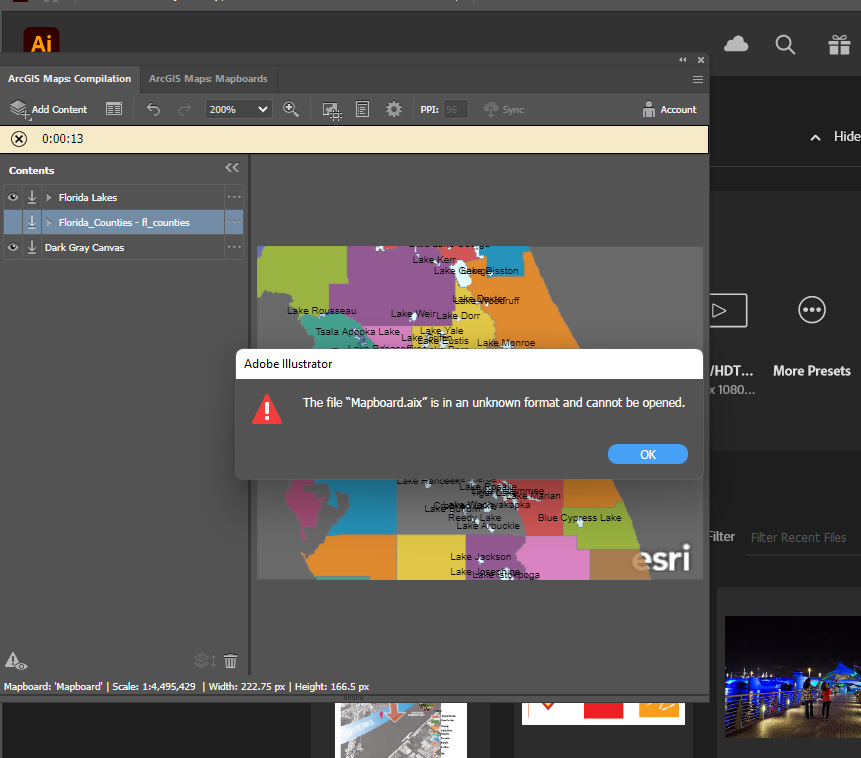
Task: Select the ArcGIS Maps: Compilation tab
Action: pos(70,79)
